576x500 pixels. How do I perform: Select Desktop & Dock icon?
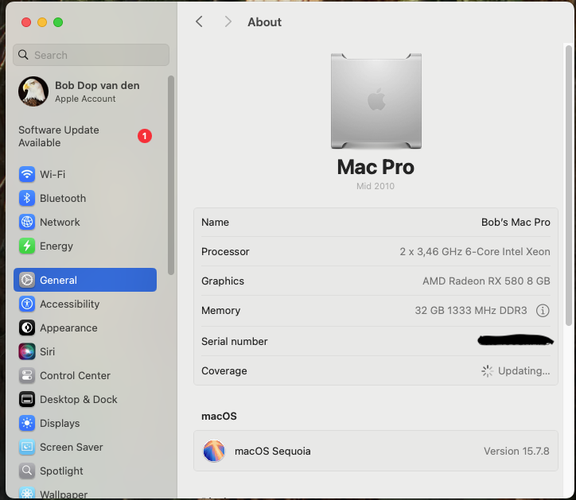click(x=27, y=399)
